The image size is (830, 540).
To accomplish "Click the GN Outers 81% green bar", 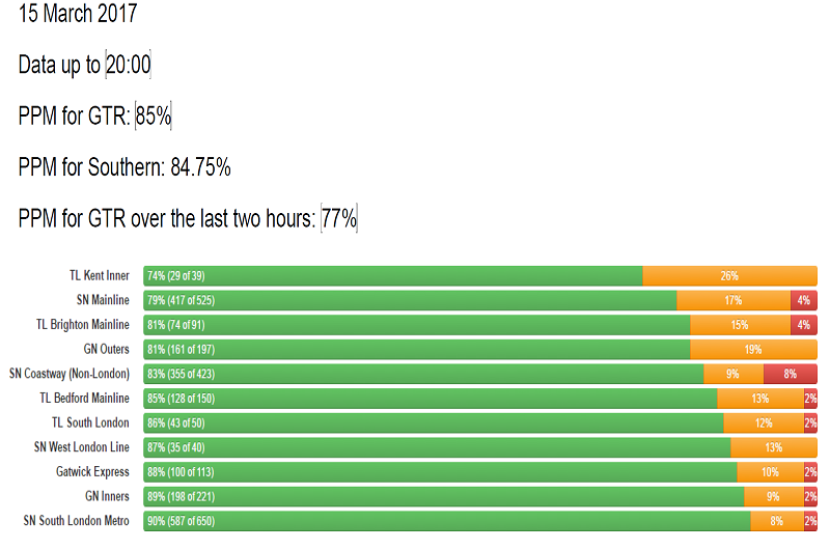I will click(416, 349).
